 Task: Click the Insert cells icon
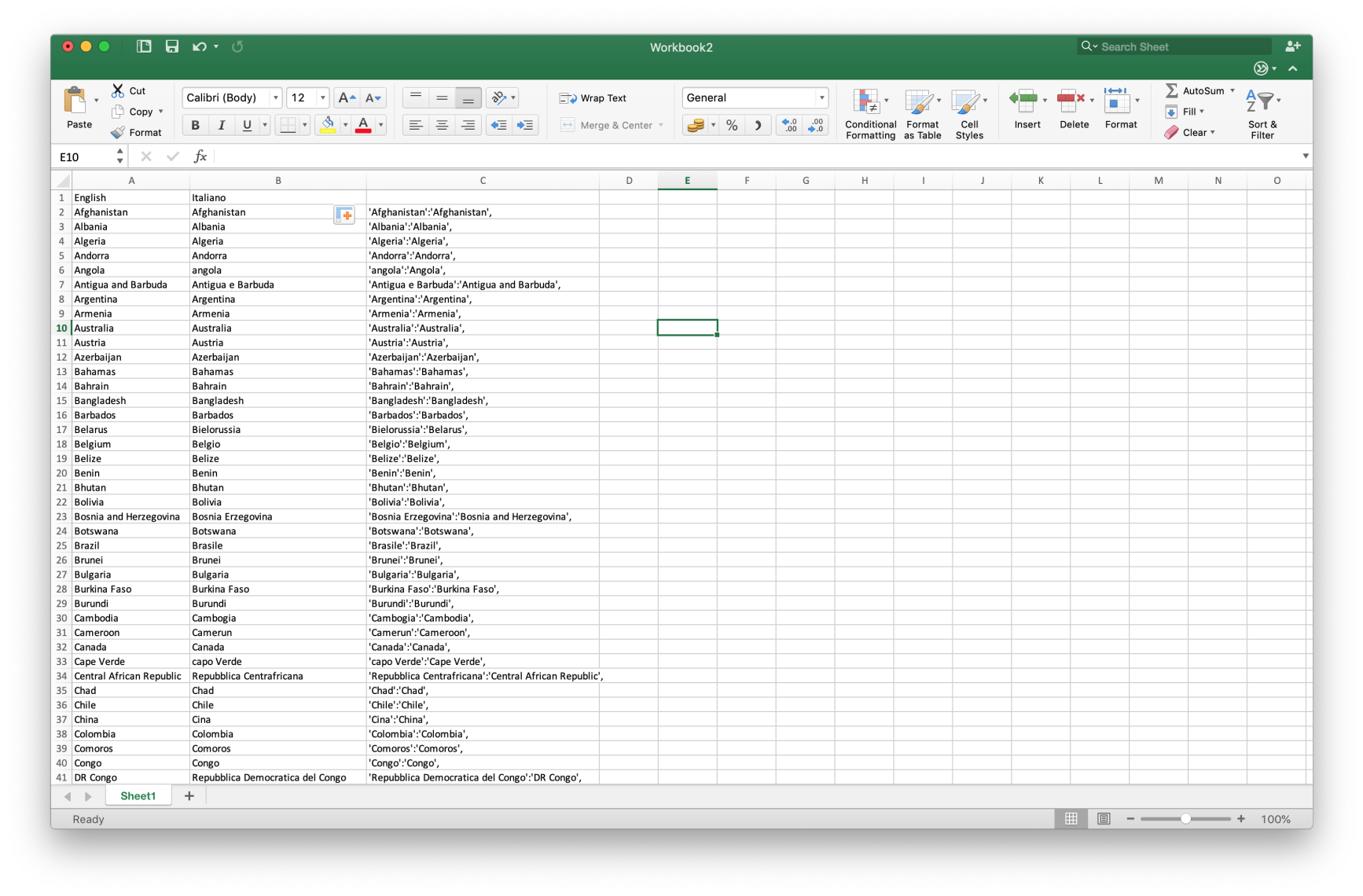point(1023,99)
